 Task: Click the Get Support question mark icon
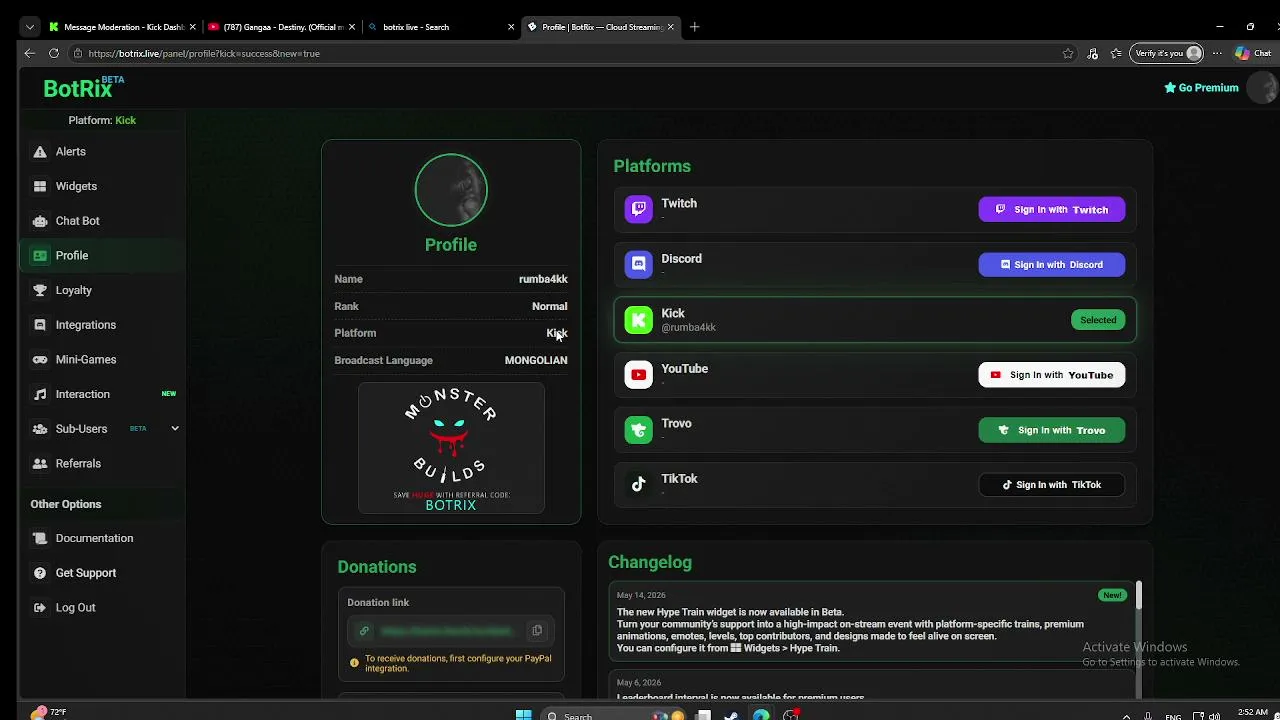(x=40, y=573)
